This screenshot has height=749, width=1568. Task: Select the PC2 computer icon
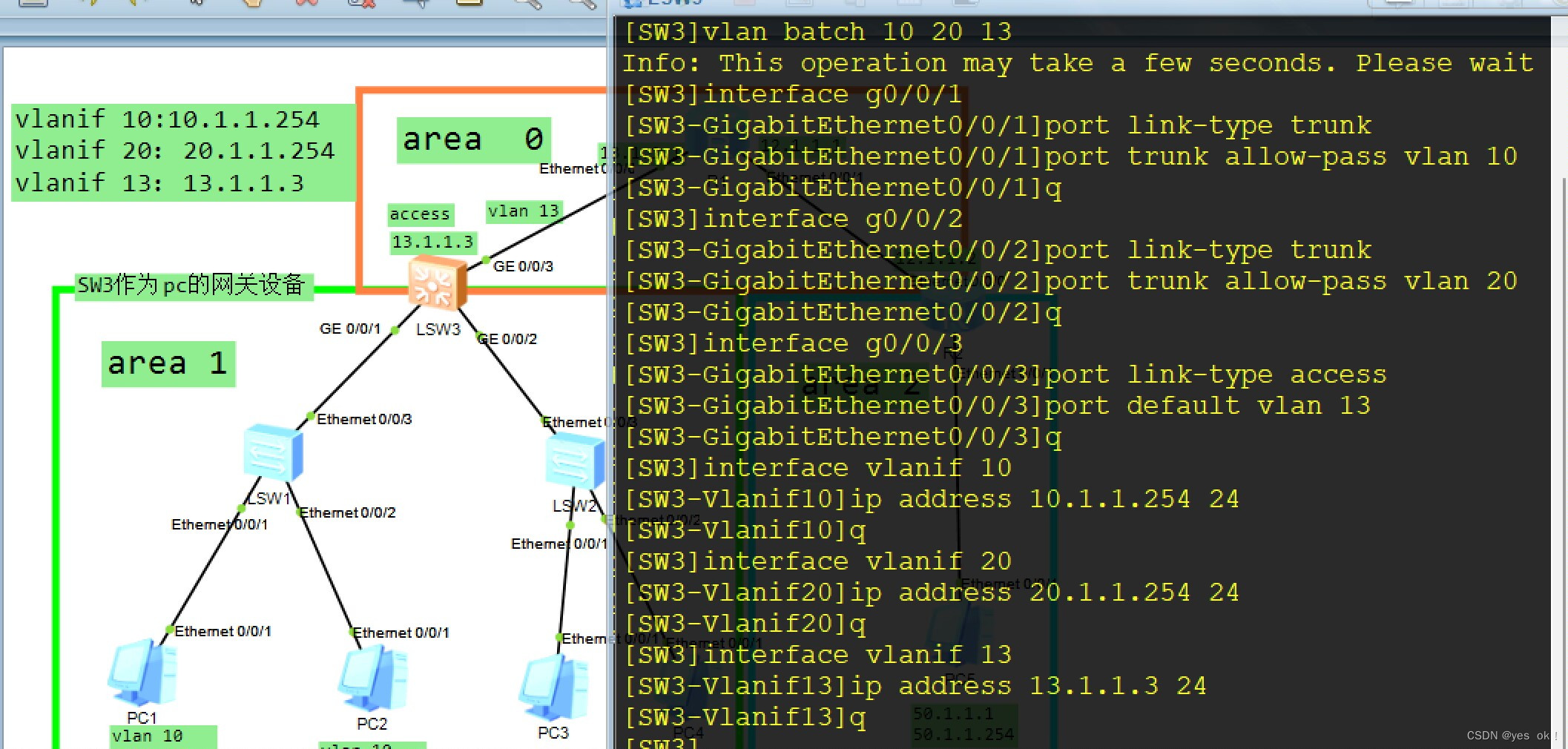pos(373,679)
